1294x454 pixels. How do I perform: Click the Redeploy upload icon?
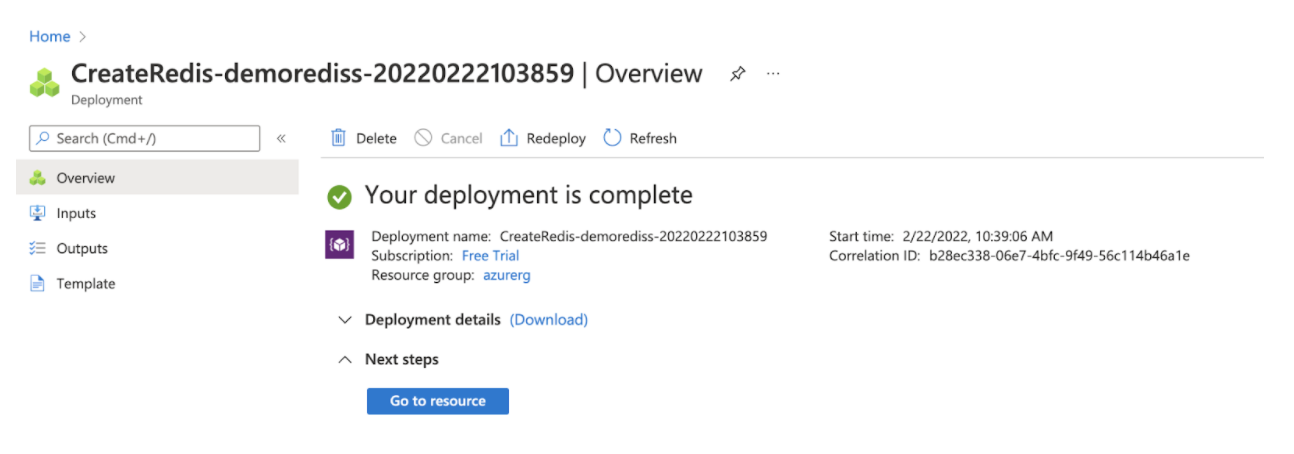click(x=509, y=138)
